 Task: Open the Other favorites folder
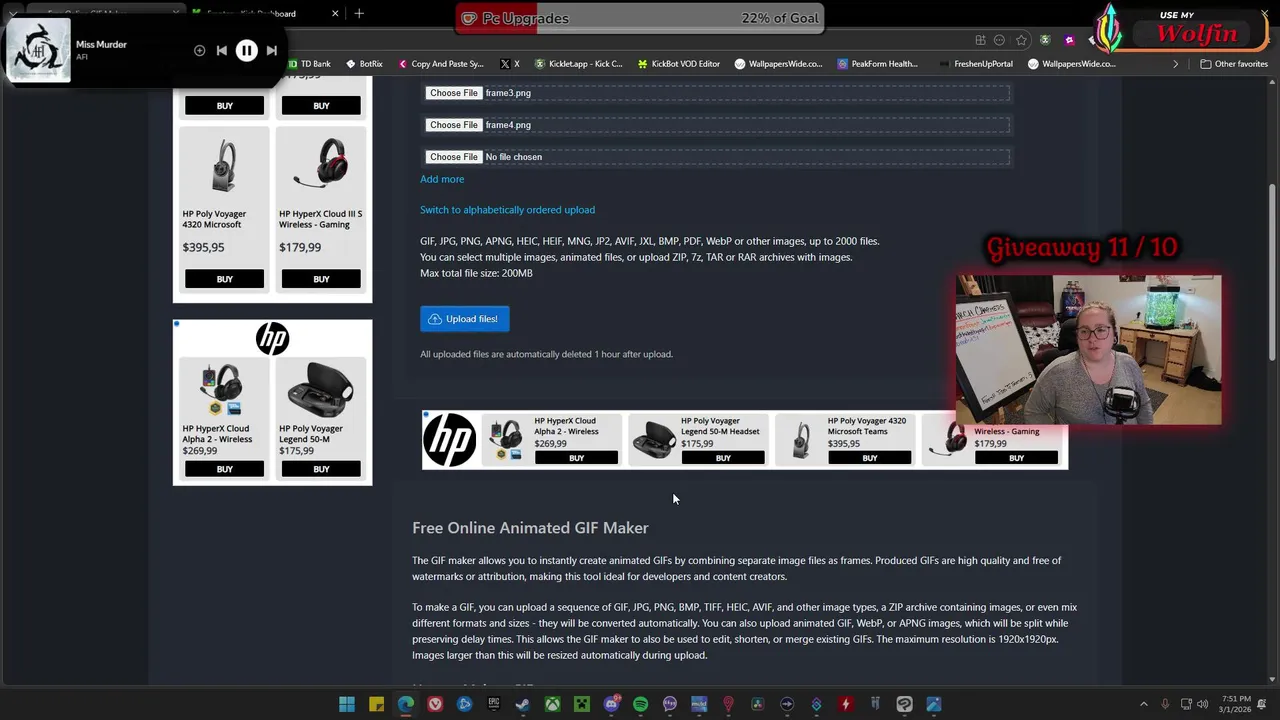pos(1234,64)
